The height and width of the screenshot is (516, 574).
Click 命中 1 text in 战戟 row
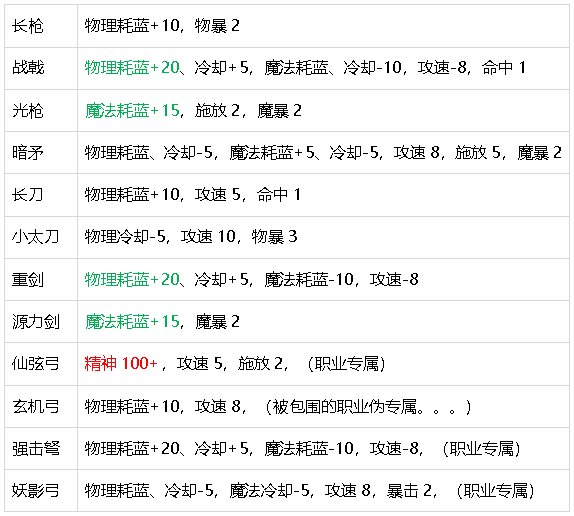[504, 67]
